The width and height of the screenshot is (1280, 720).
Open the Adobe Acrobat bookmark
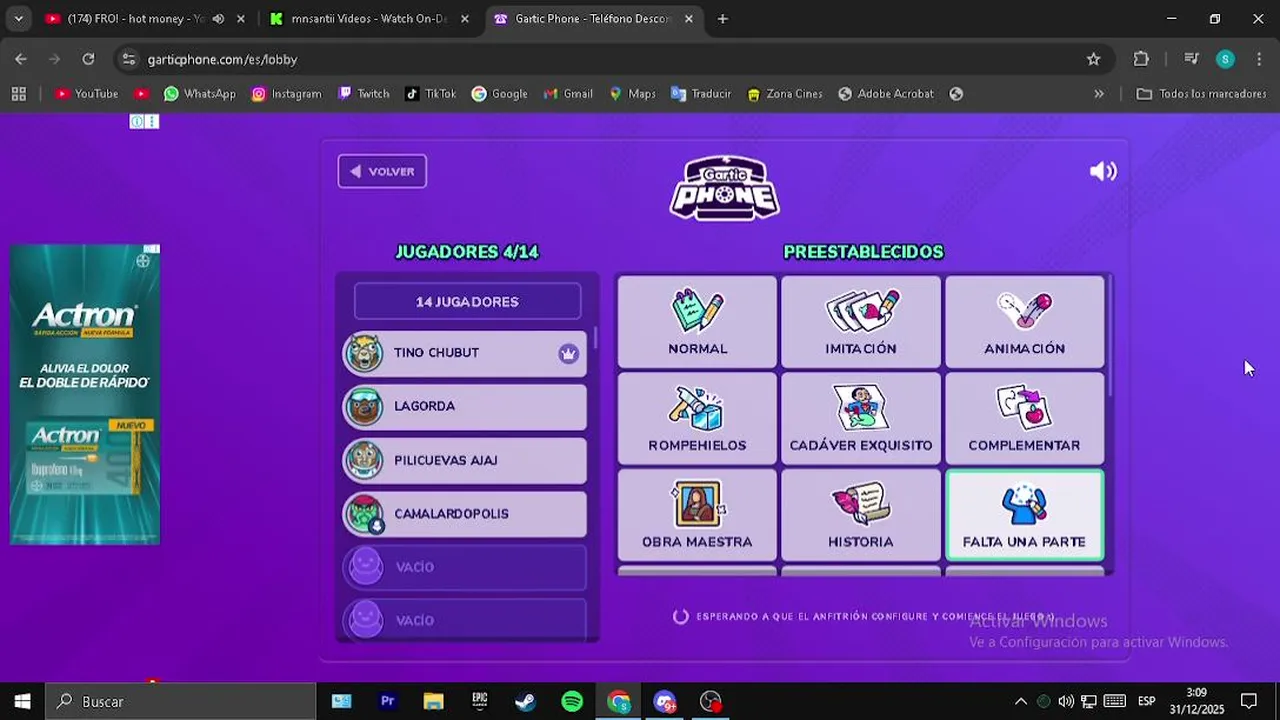[x=886, y=93]
